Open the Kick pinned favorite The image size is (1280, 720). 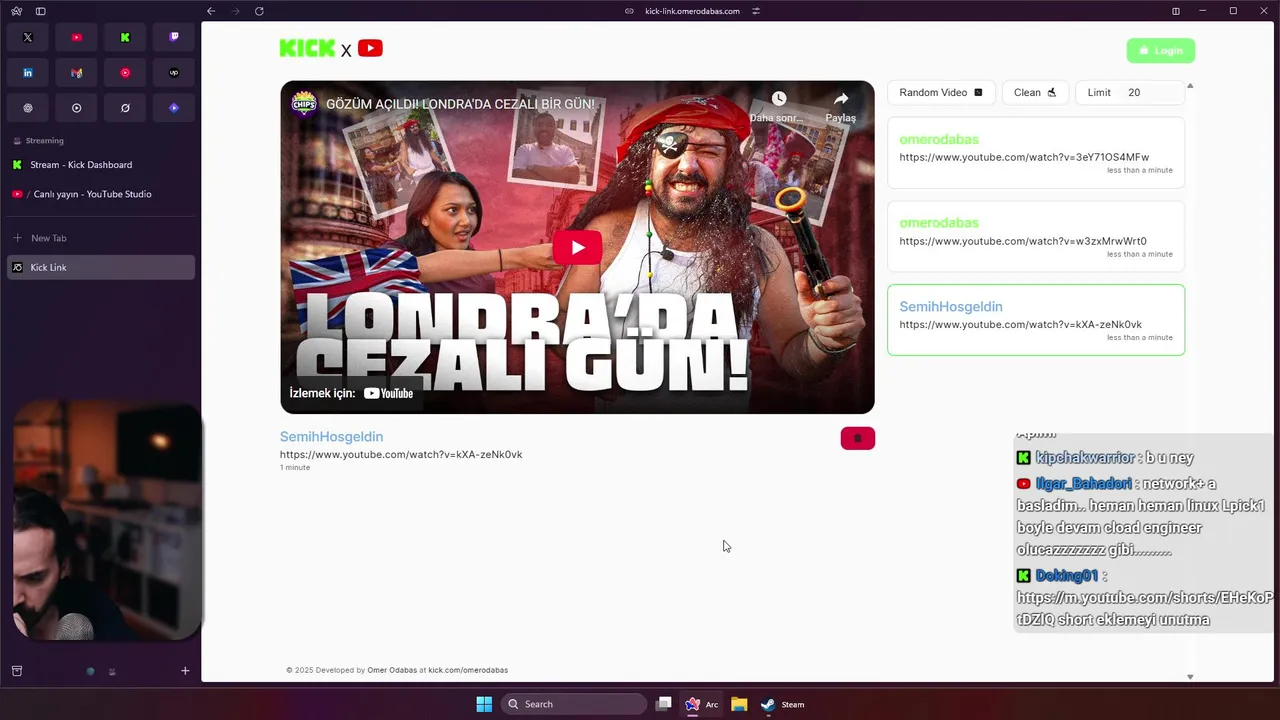click(125, 37)
